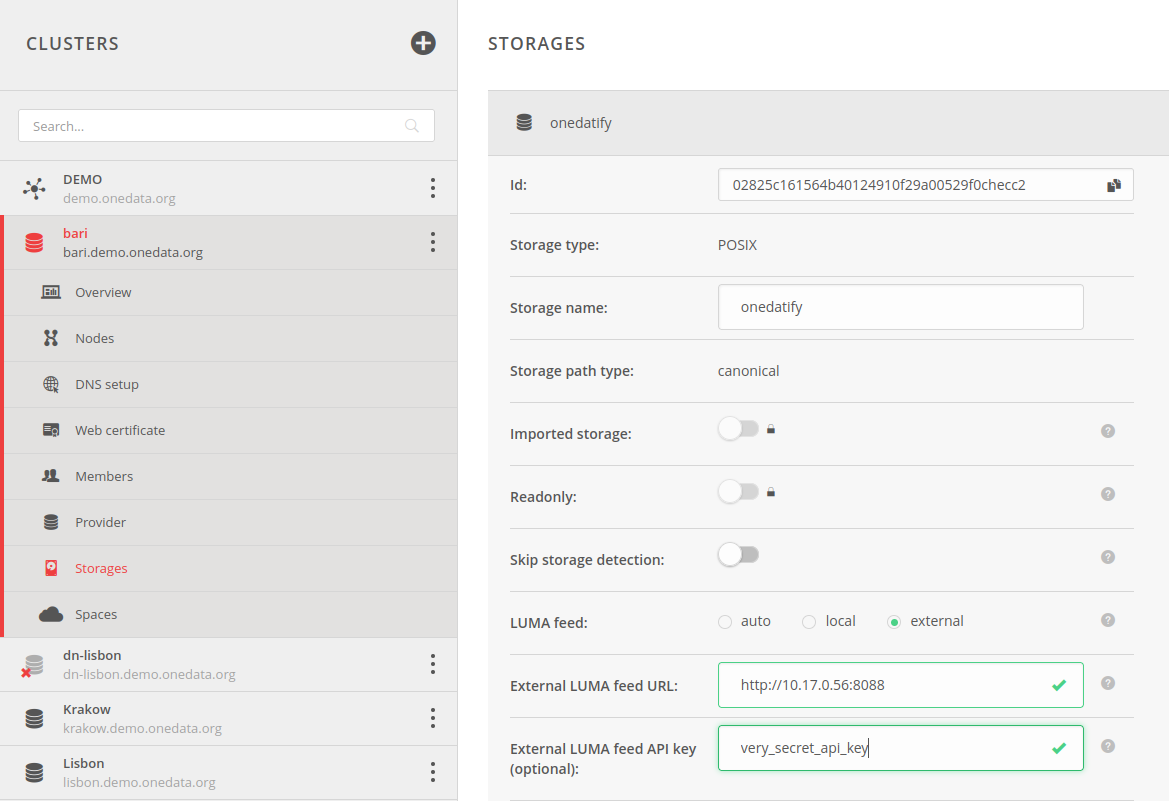Select the DEMO cluster entry

coord(229,189)
